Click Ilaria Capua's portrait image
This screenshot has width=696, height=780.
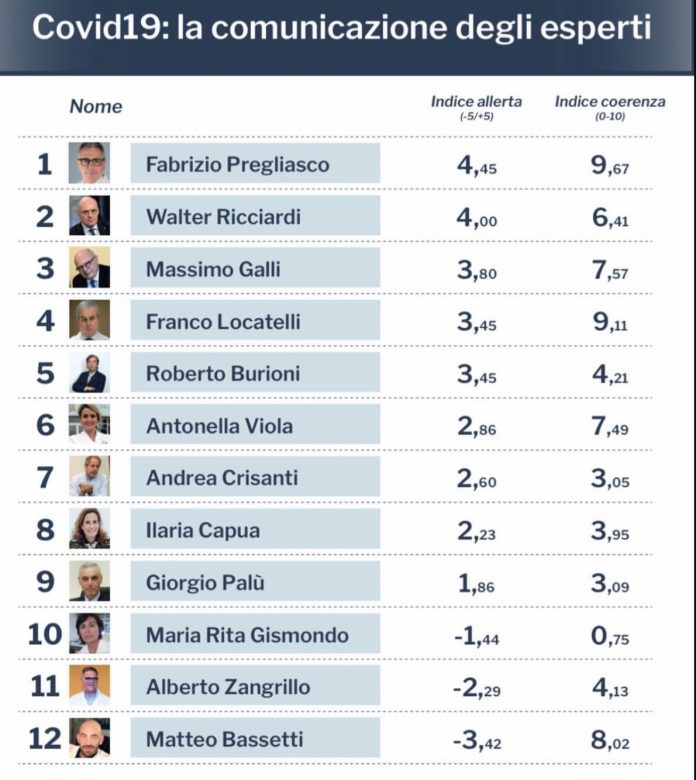89,529
